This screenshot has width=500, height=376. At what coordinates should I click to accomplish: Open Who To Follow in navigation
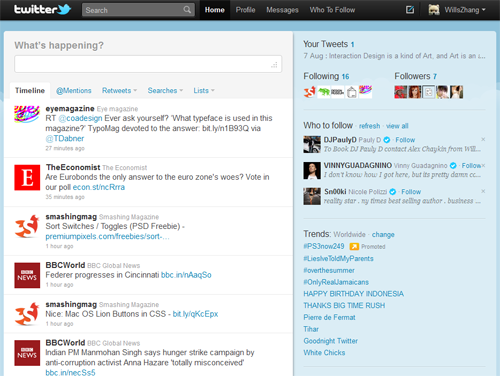point(332,10)
